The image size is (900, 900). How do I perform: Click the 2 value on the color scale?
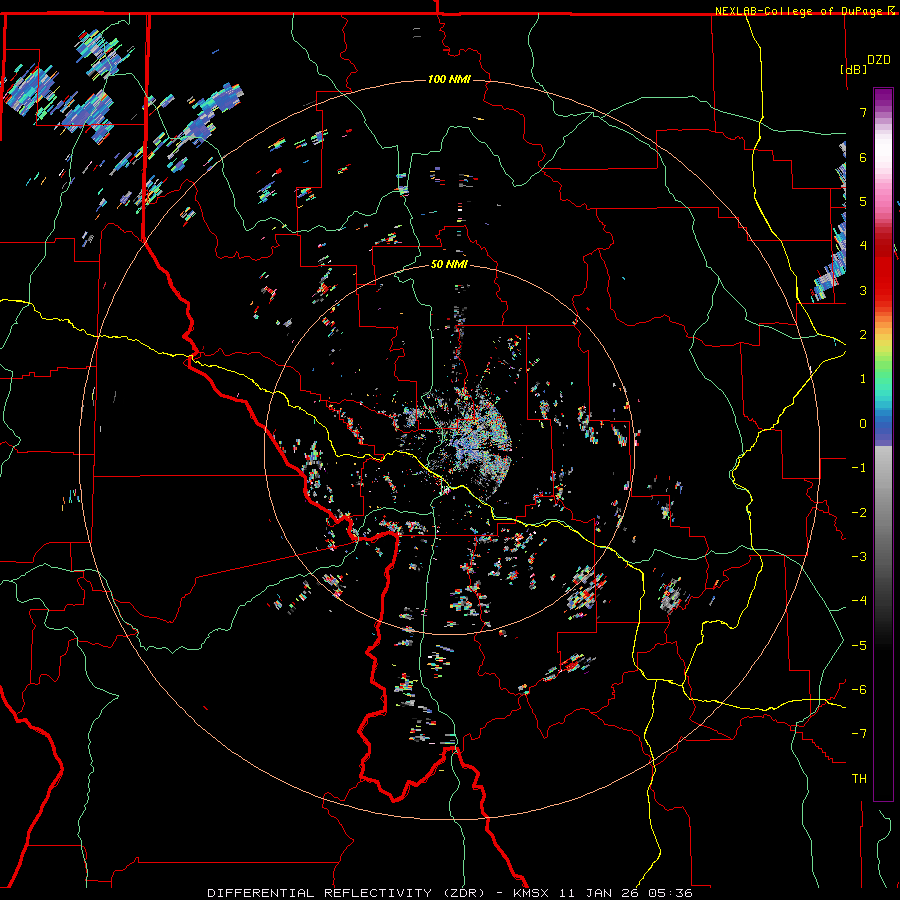pos(863,335)
